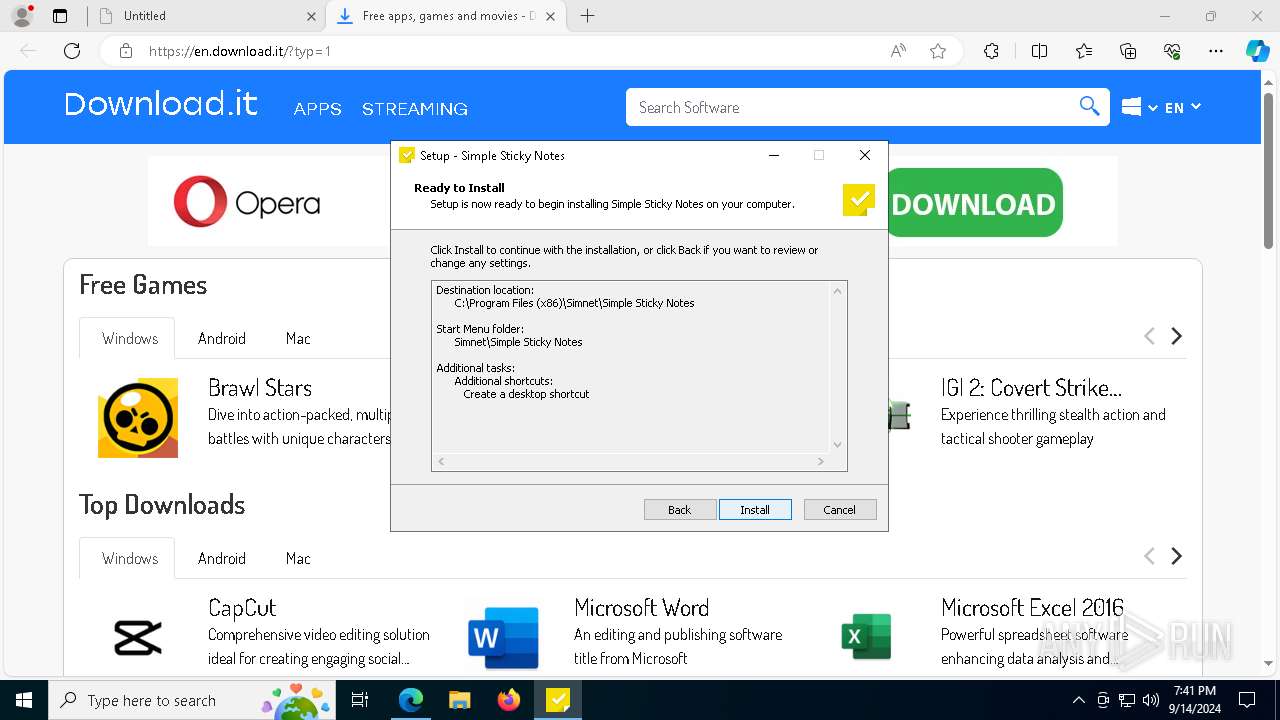Open the Settings and more ellipsis menu

[1216, 51]
